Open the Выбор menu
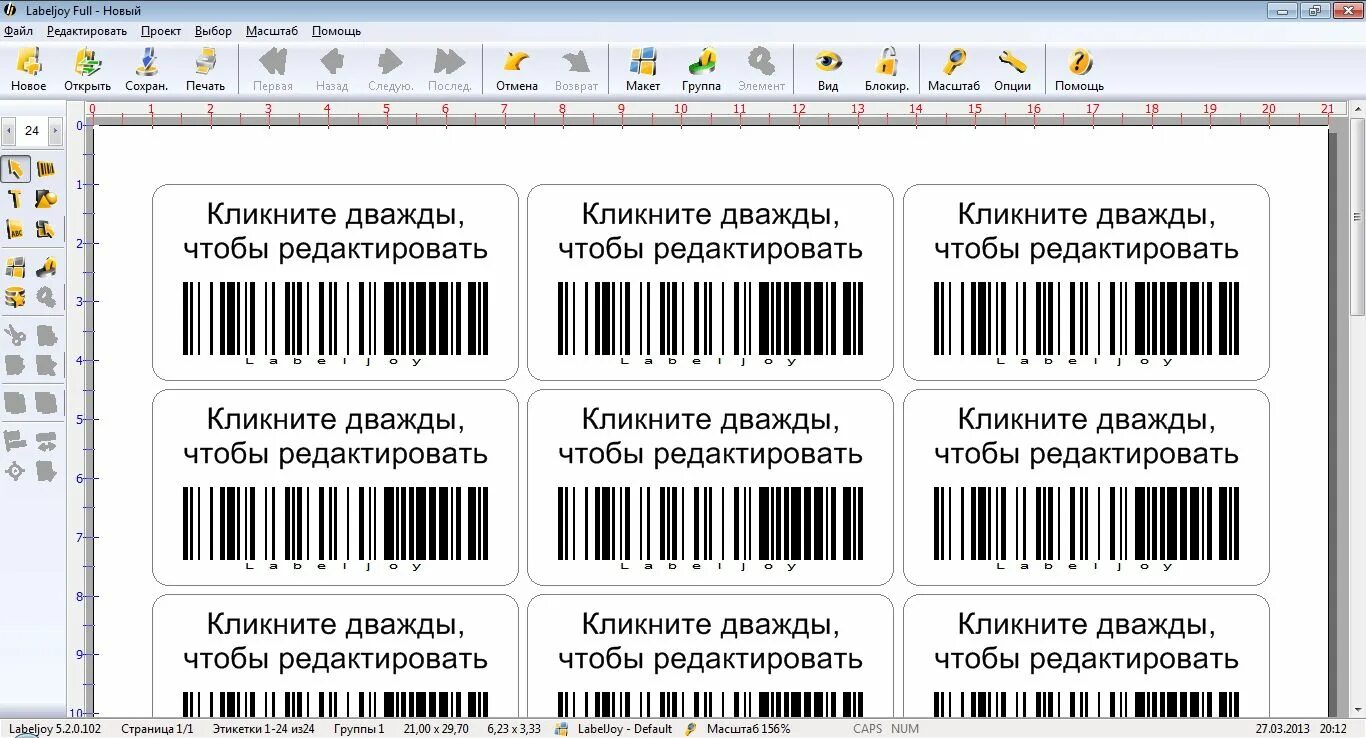The image size is (1366, 738). click(x=213, y=31)
